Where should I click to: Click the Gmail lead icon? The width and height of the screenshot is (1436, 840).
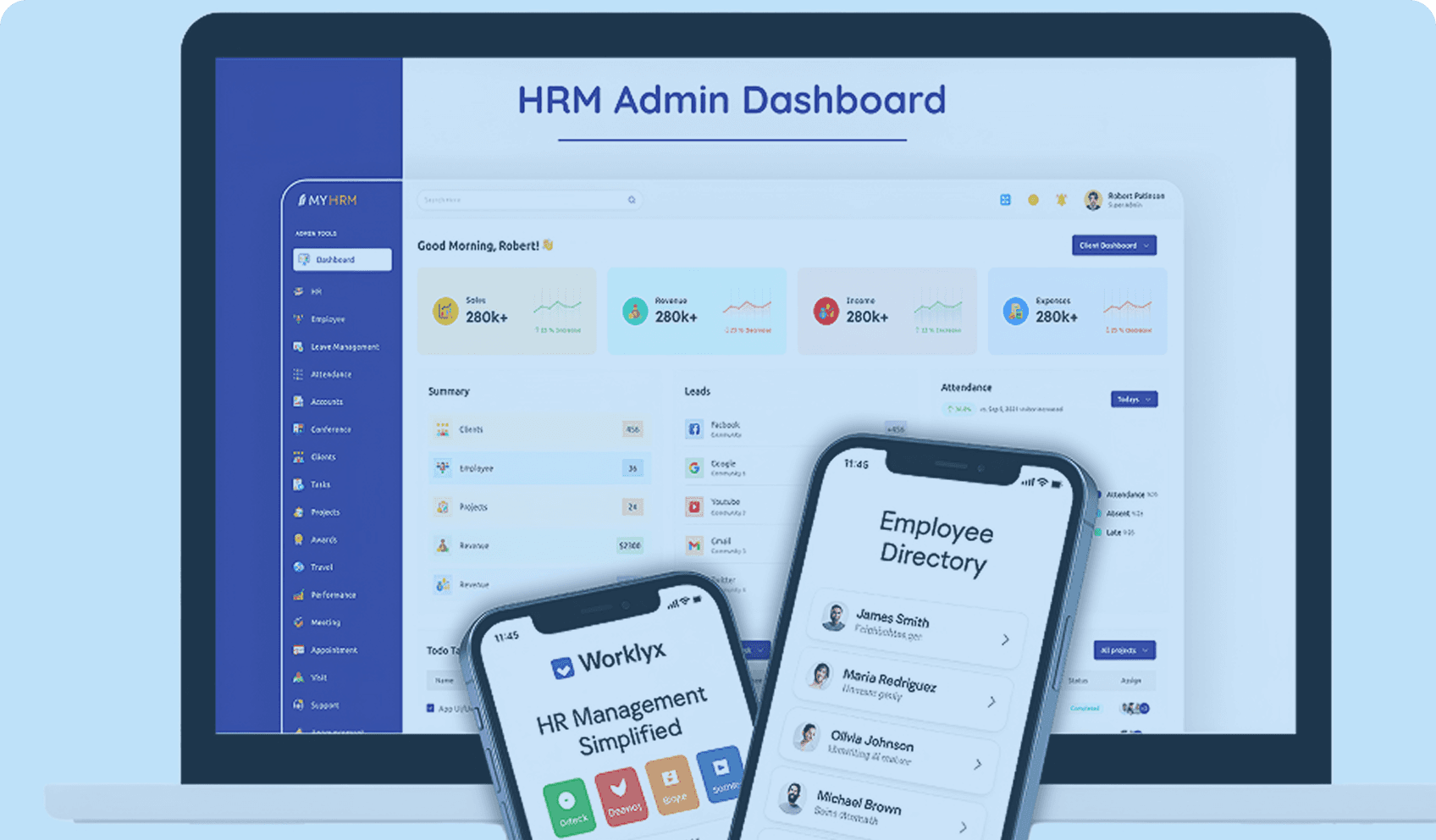[x=694, y=545]
